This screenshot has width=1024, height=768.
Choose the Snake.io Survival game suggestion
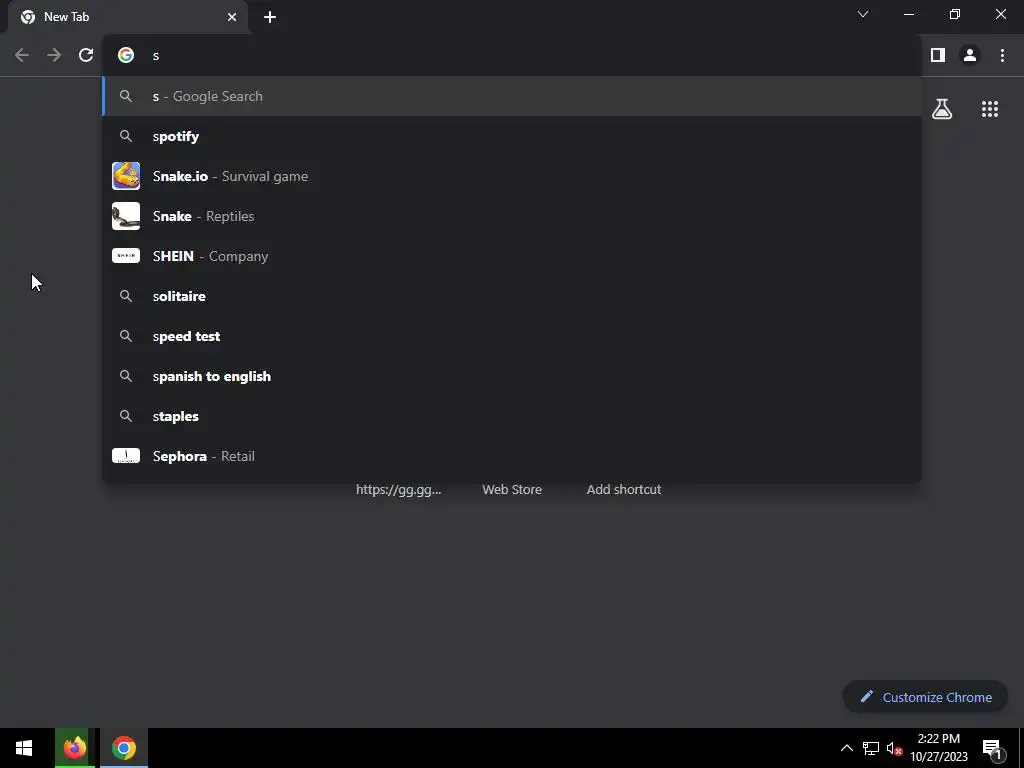click(513, 176)
